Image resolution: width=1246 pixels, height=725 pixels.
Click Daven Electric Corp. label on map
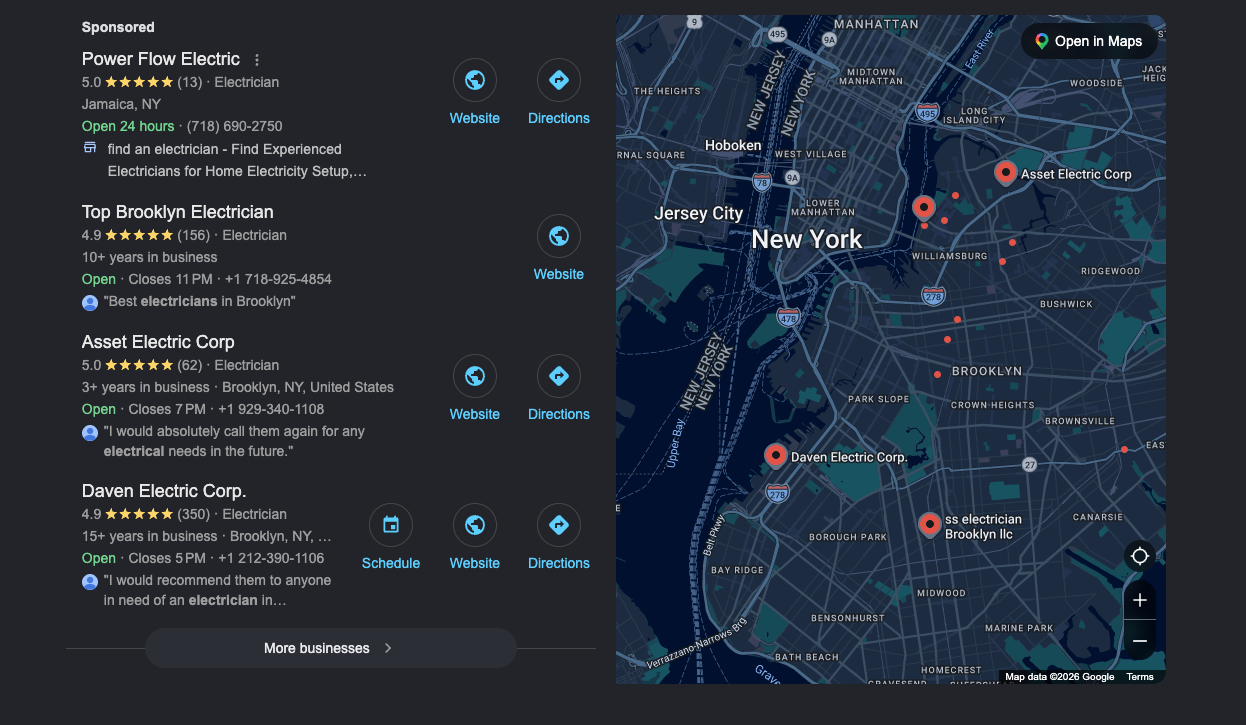pos(849,457)
